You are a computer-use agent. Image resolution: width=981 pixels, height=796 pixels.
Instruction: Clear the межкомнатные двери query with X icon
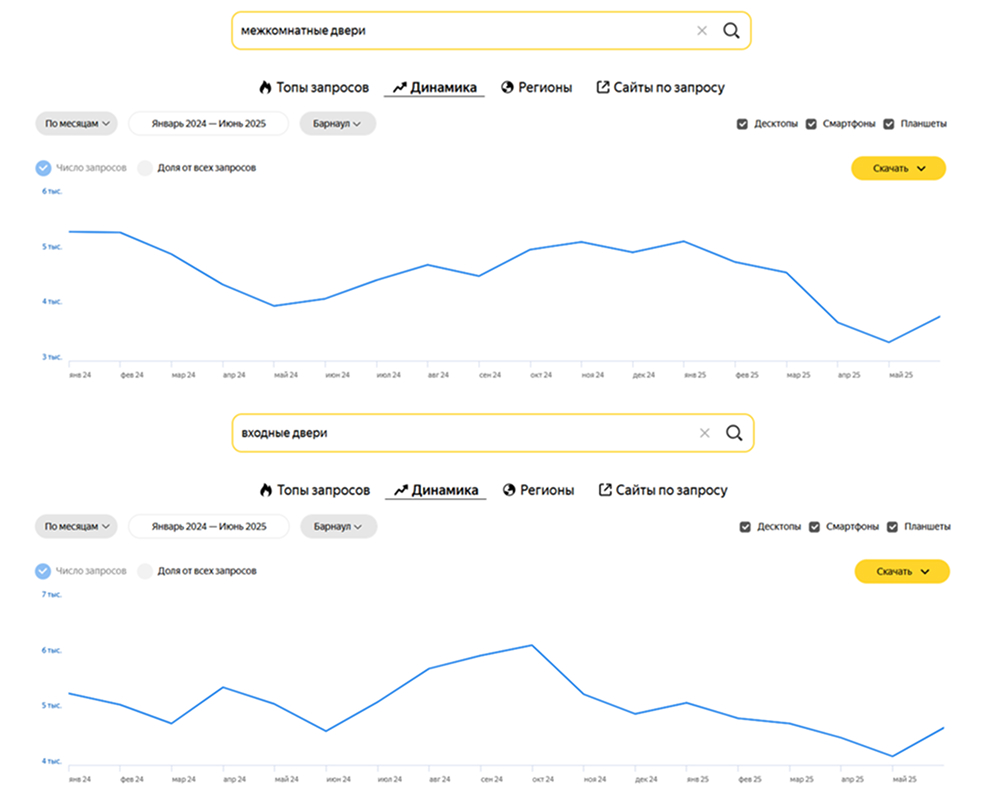[x=702, y=31]
